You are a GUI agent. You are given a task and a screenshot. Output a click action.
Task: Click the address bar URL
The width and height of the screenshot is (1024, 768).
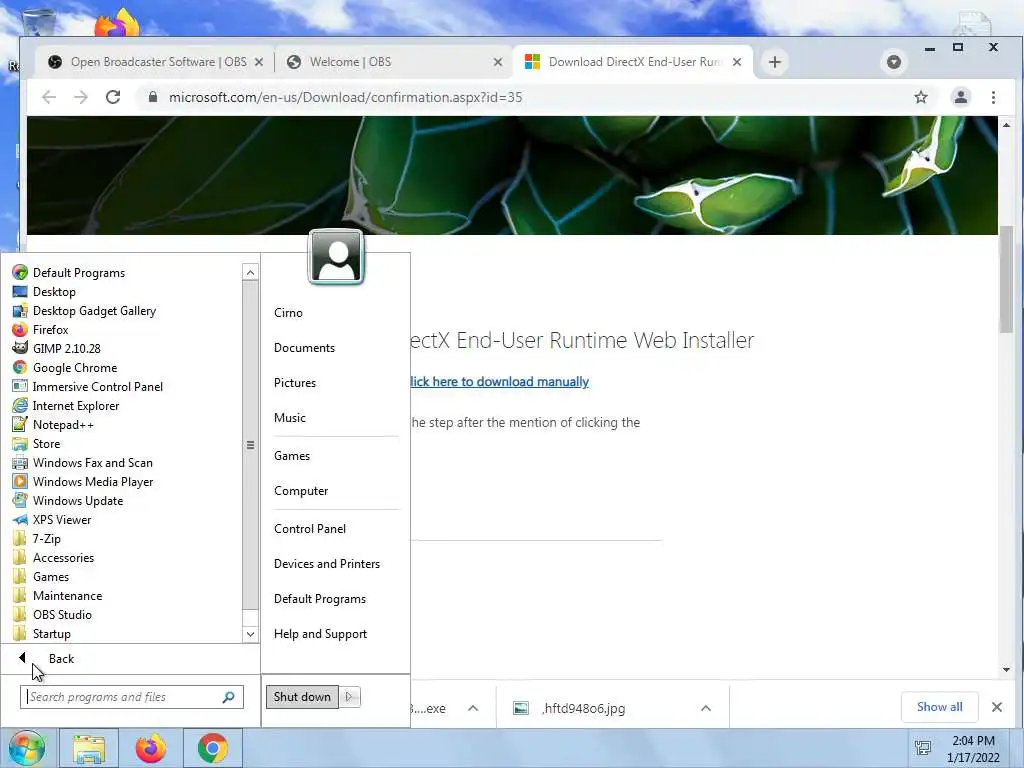click(345, 97)
